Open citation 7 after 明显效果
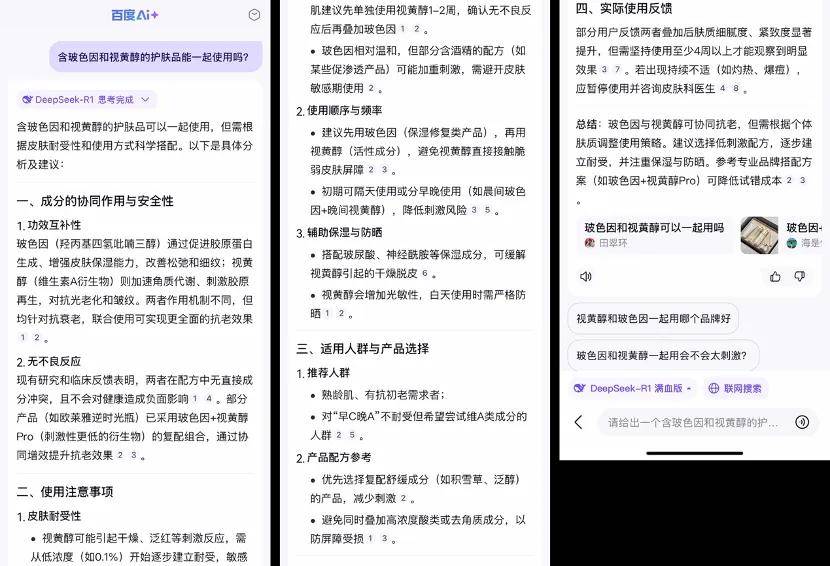Screen dimensions: 830x566 tap(617, 69)
